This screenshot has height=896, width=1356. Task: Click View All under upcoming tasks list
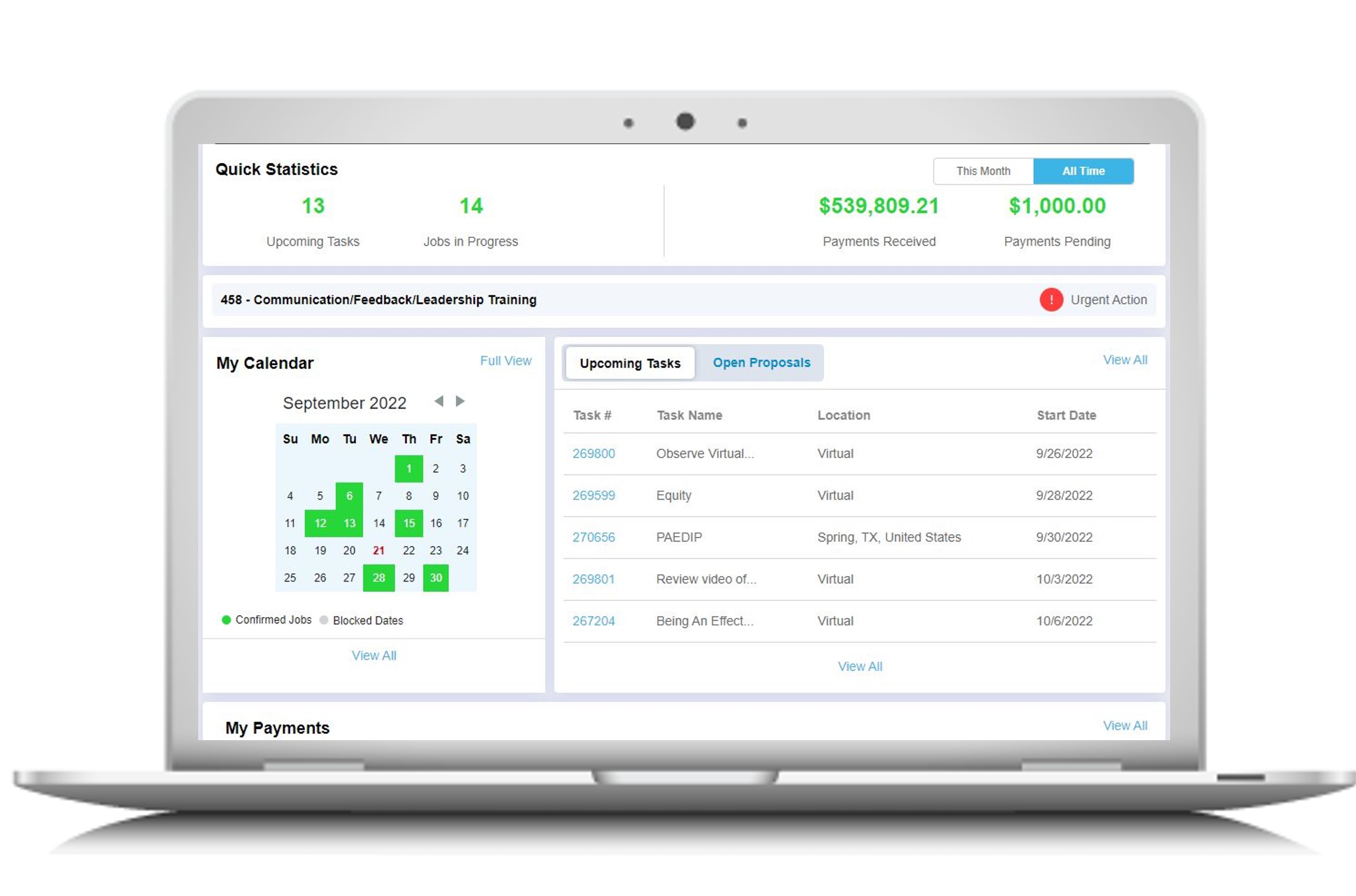[x=860, y=666]
